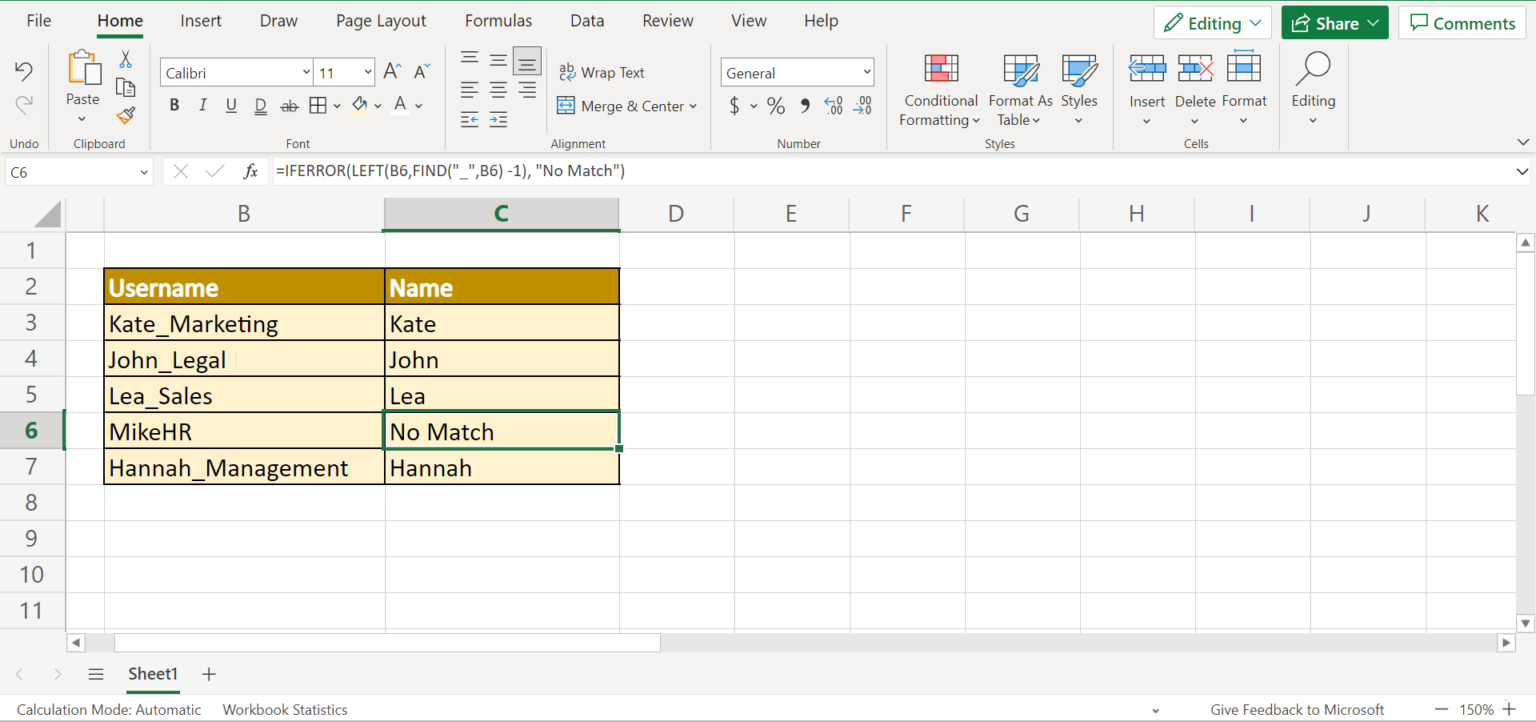Click the Increase Indent icon

click(498, 120)
